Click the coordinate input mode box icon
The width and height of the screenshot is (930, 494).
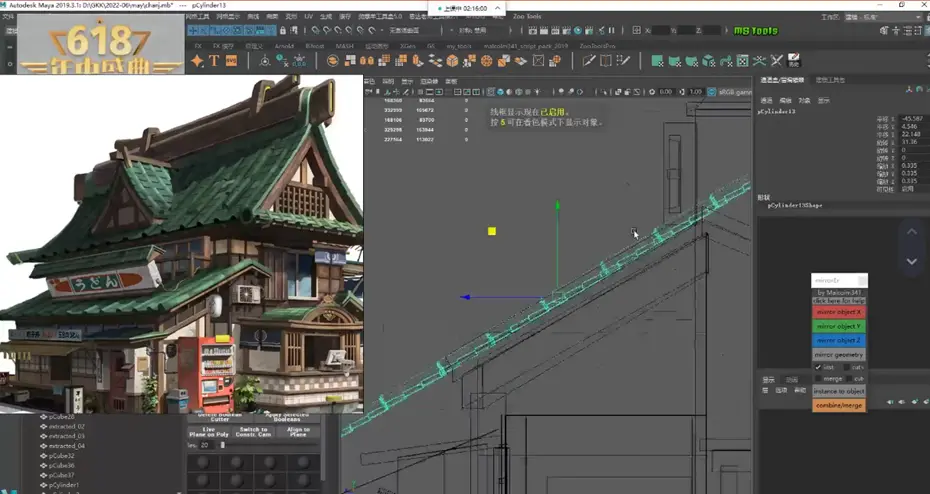[x=636, y=30]
